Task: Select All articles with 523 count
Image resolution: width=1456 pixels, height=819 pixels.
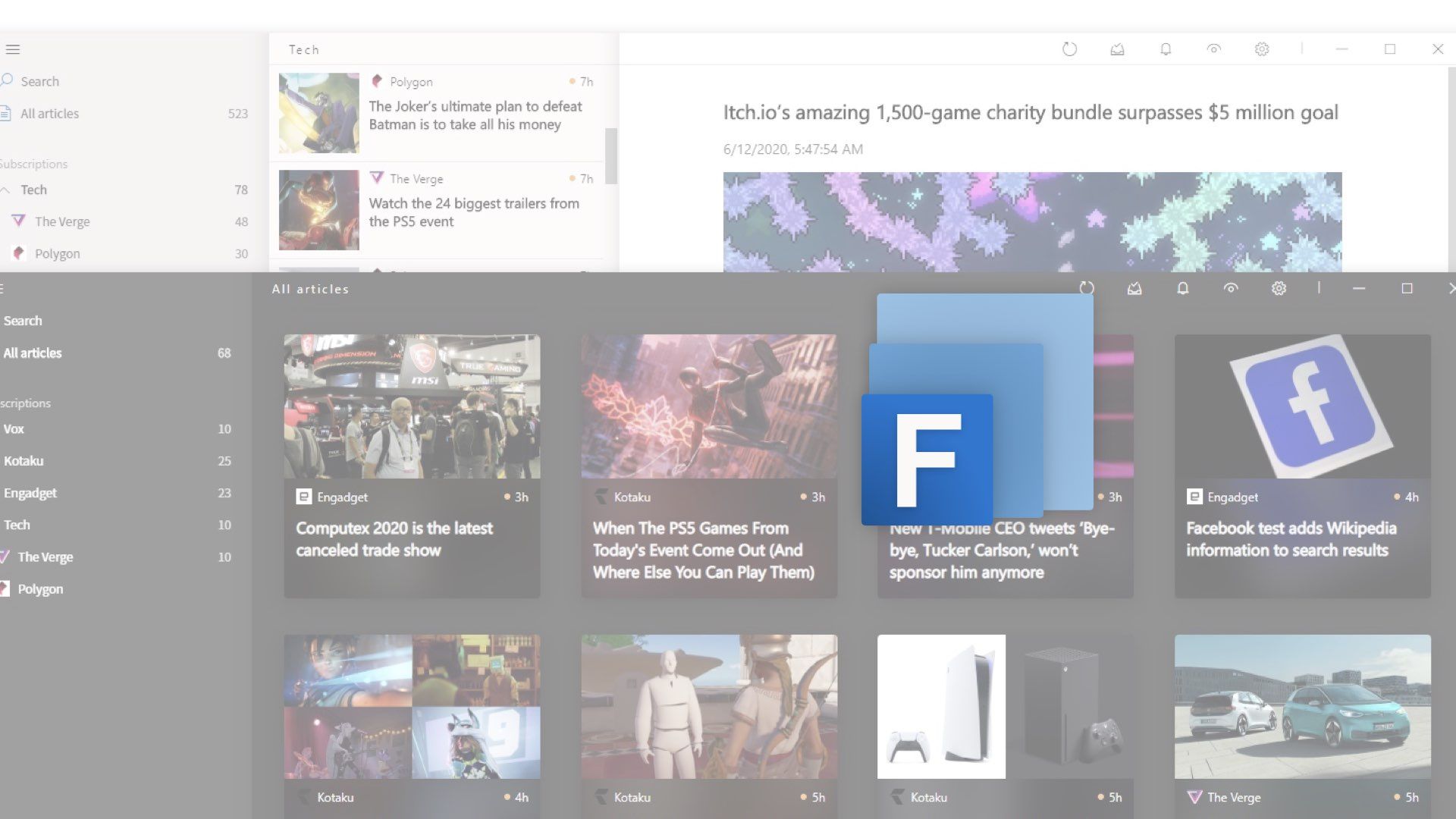Action: 49,114
